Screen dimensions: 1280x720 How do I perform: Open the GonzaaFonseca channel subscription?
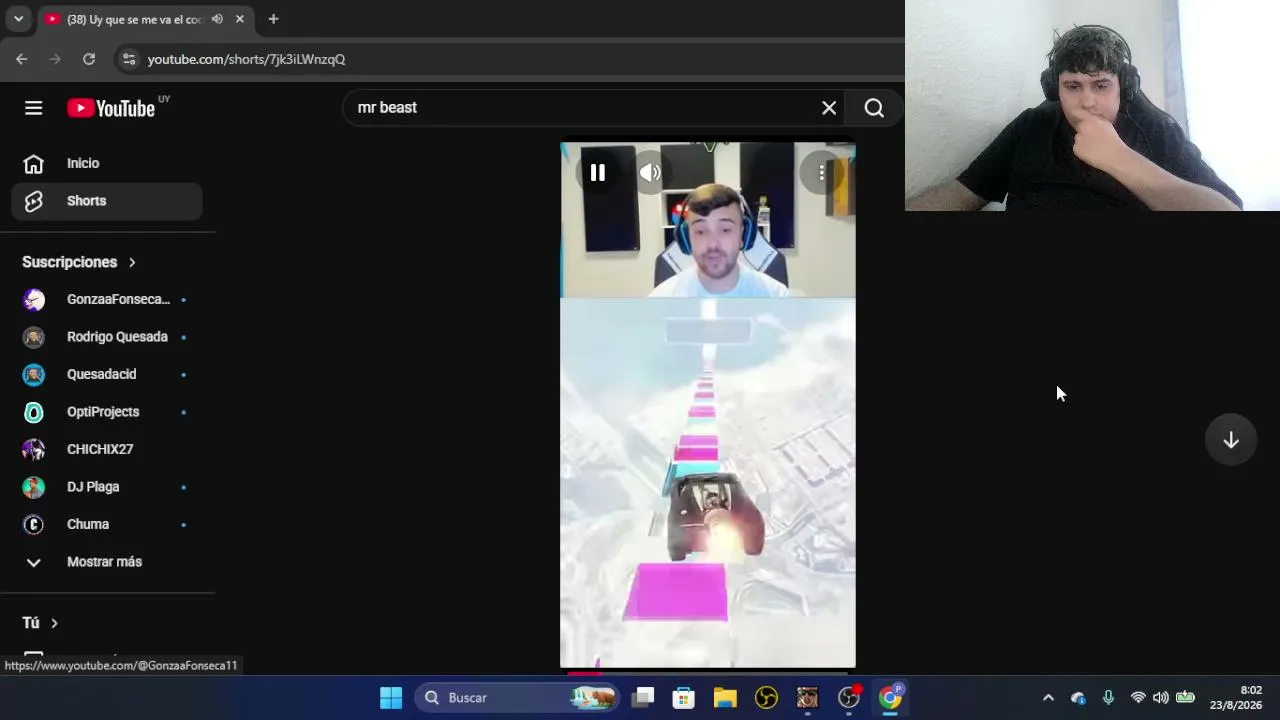point(107,299)
